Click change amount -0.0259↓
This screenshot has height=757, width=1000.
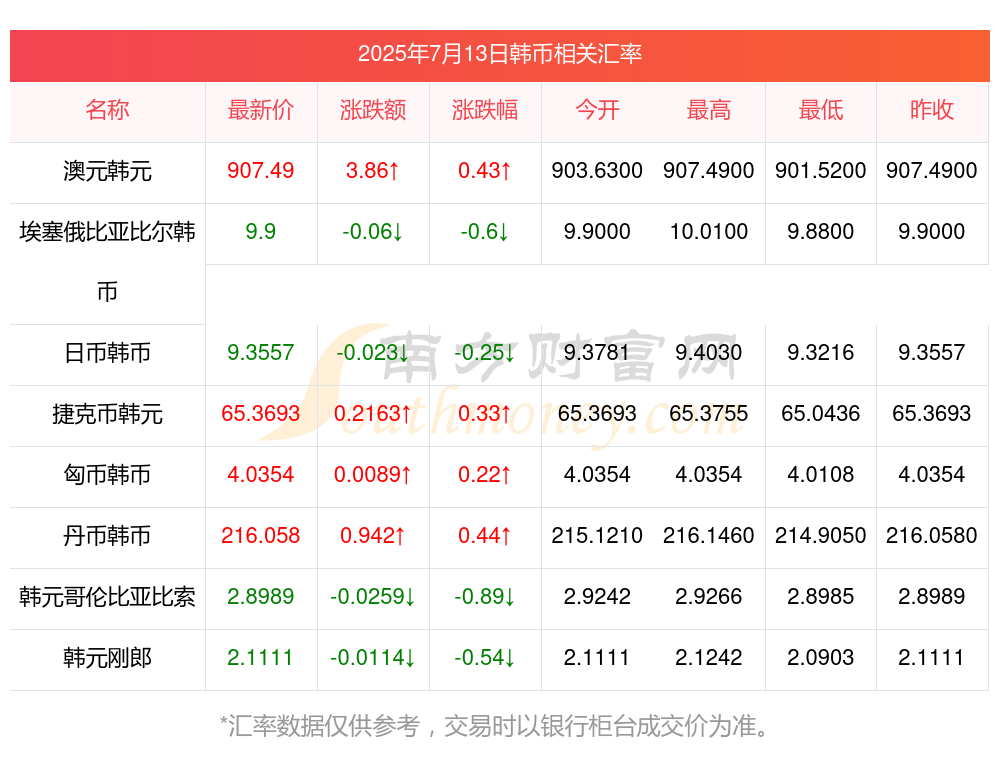pyautogui.click(x=373, y=597)
